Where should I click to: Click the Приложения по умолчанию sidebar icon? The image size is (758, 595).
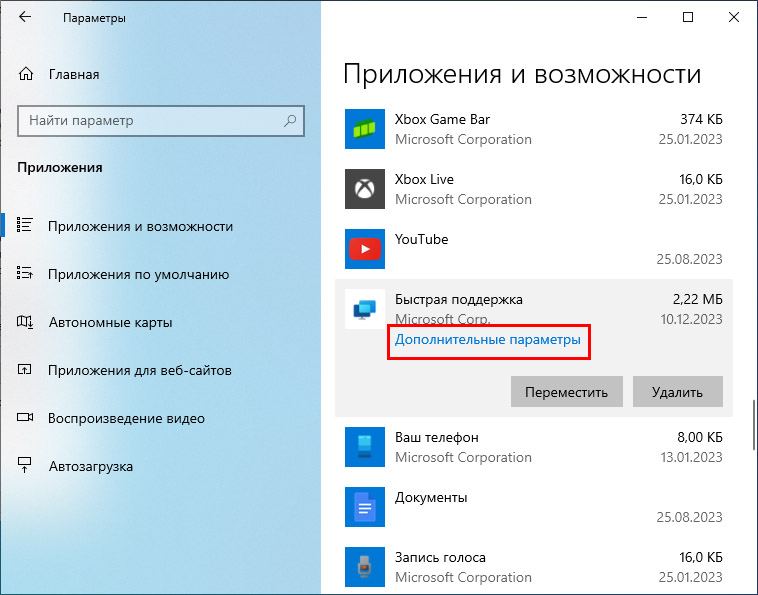pyautogui.click(x=25, y=273)
